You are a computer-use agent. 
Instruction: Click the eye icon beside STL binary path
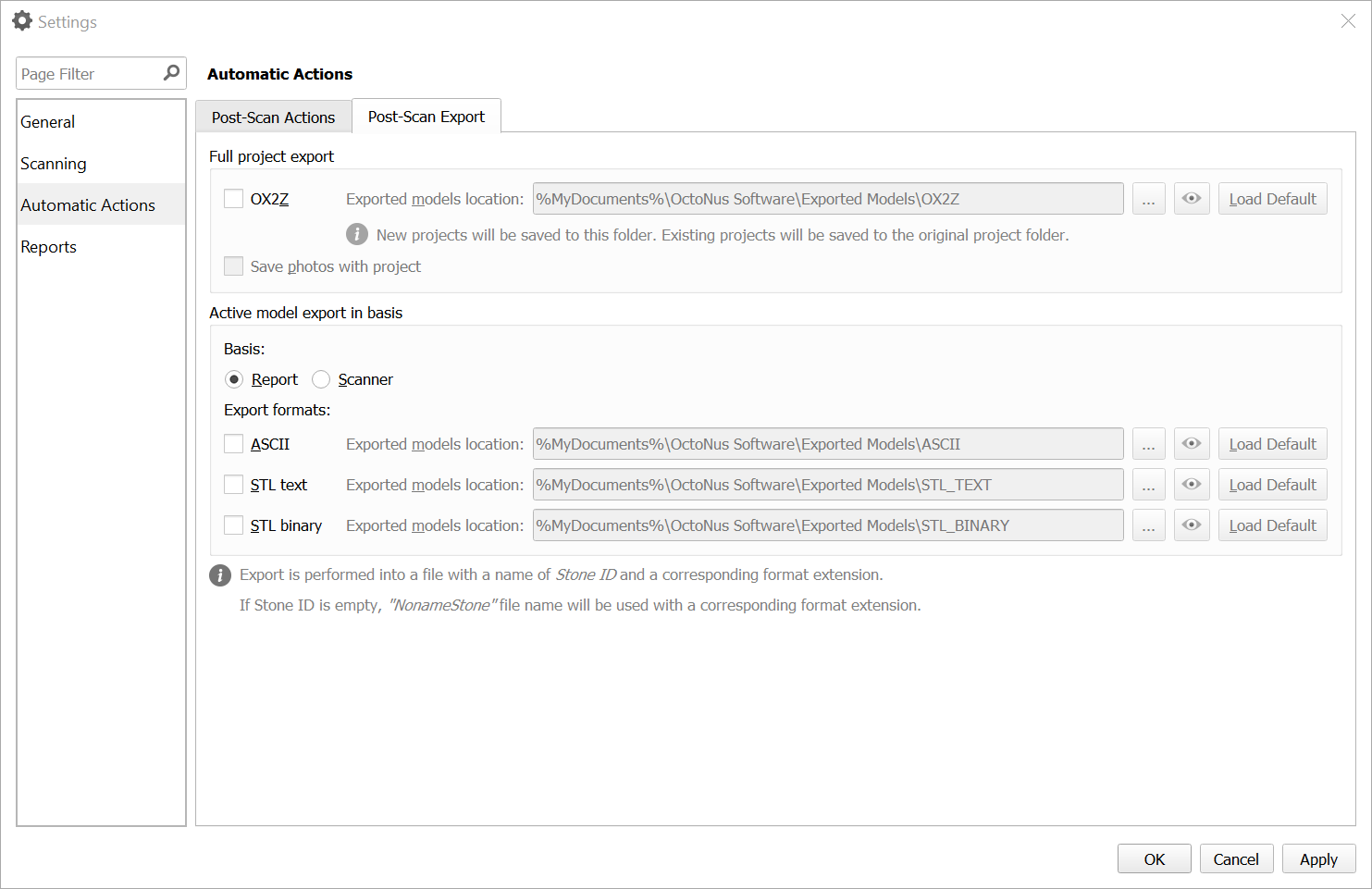[1192, 525]
